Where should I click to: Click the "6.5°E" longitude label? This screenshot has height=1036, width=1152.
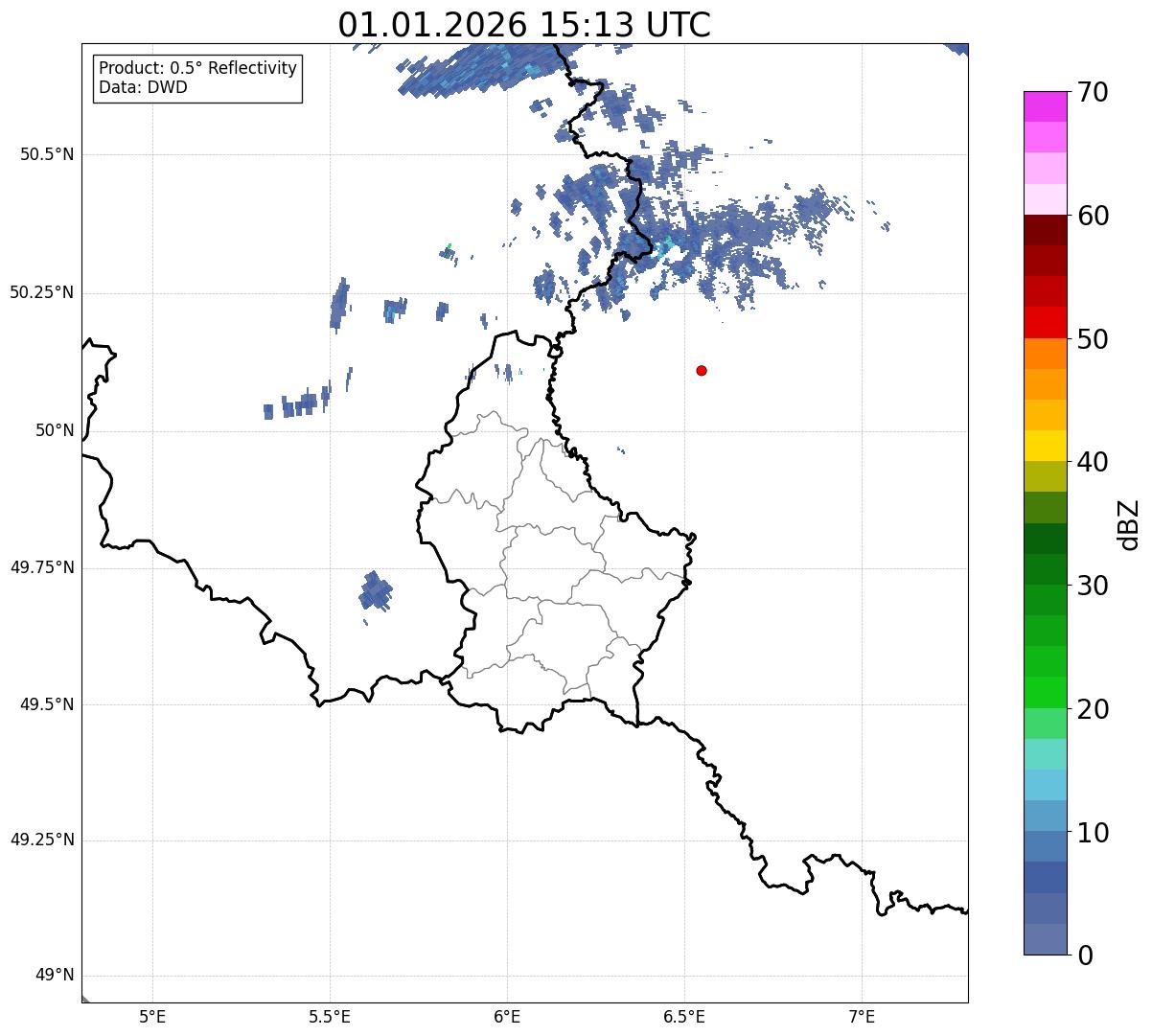click(x=684, y=1017)
